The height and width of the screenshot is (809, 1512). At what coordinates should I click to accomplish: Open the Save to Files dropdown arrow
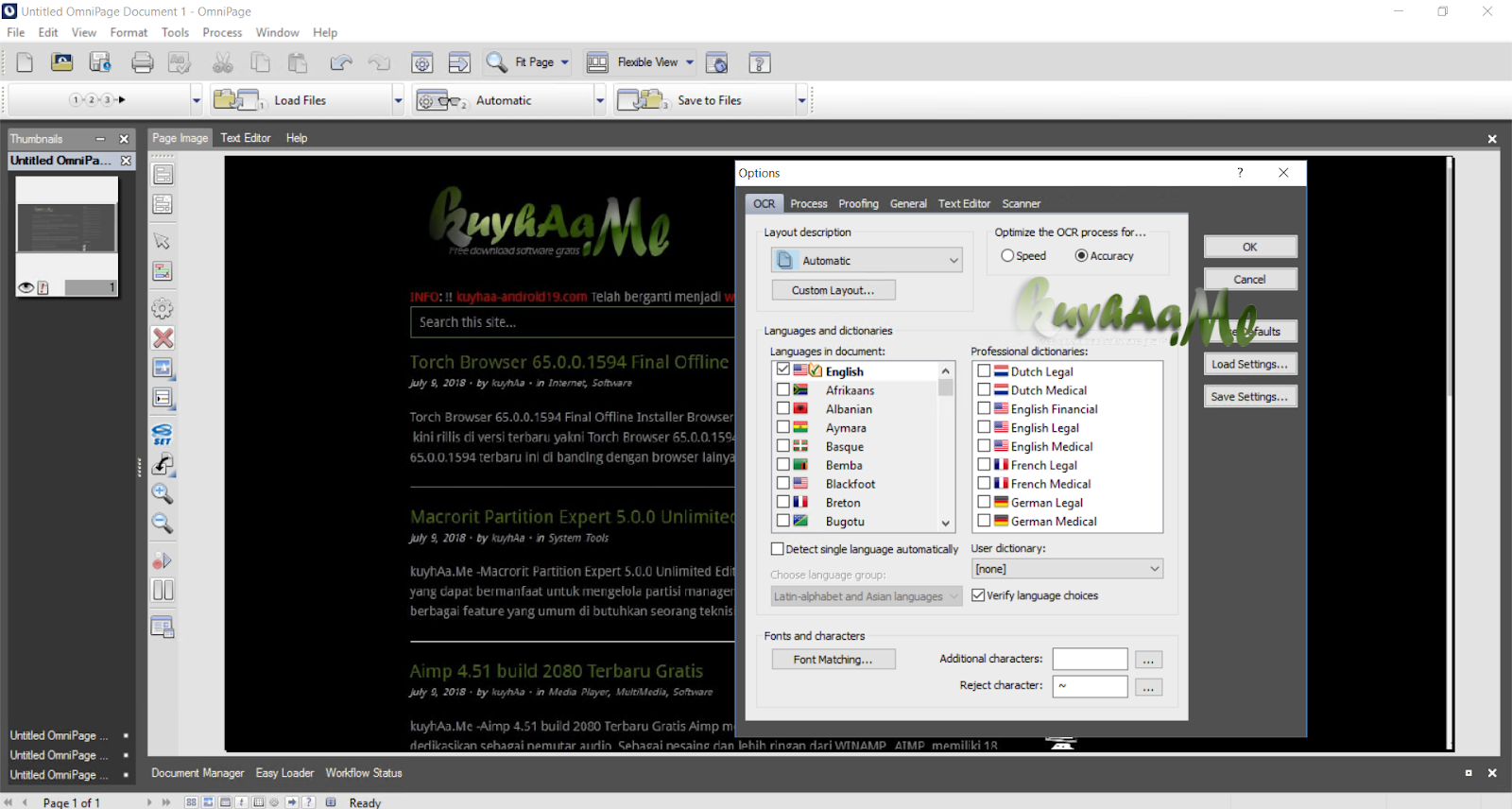(801, 100)
